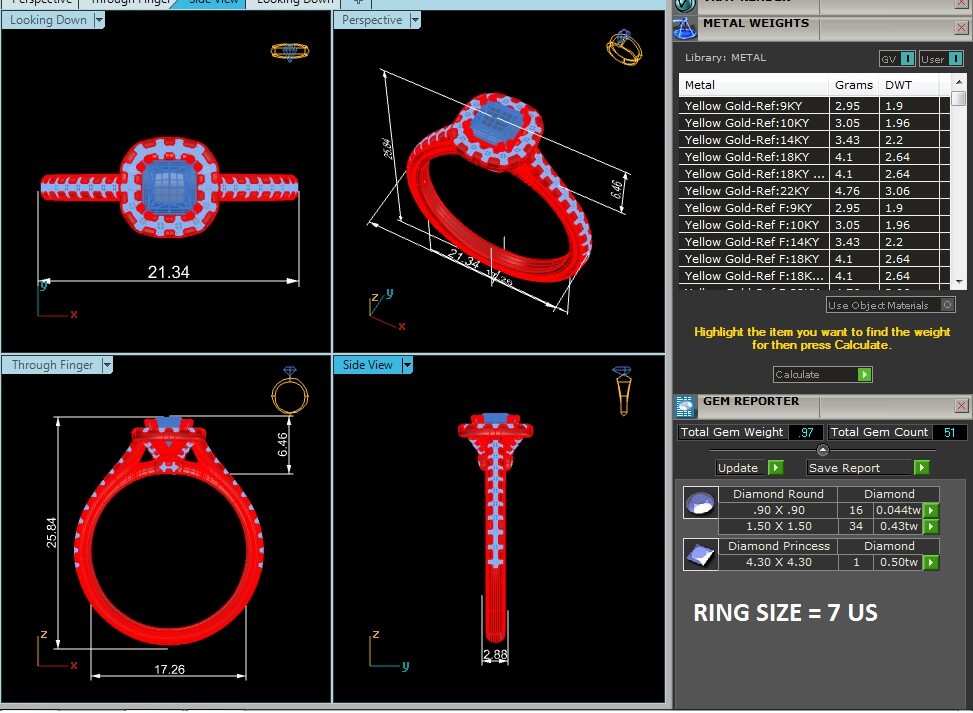The width and height of the screenshot is (973, 713).
Task: Click the Diamond Round gem thumbnail
Action: tap(700, 503)
